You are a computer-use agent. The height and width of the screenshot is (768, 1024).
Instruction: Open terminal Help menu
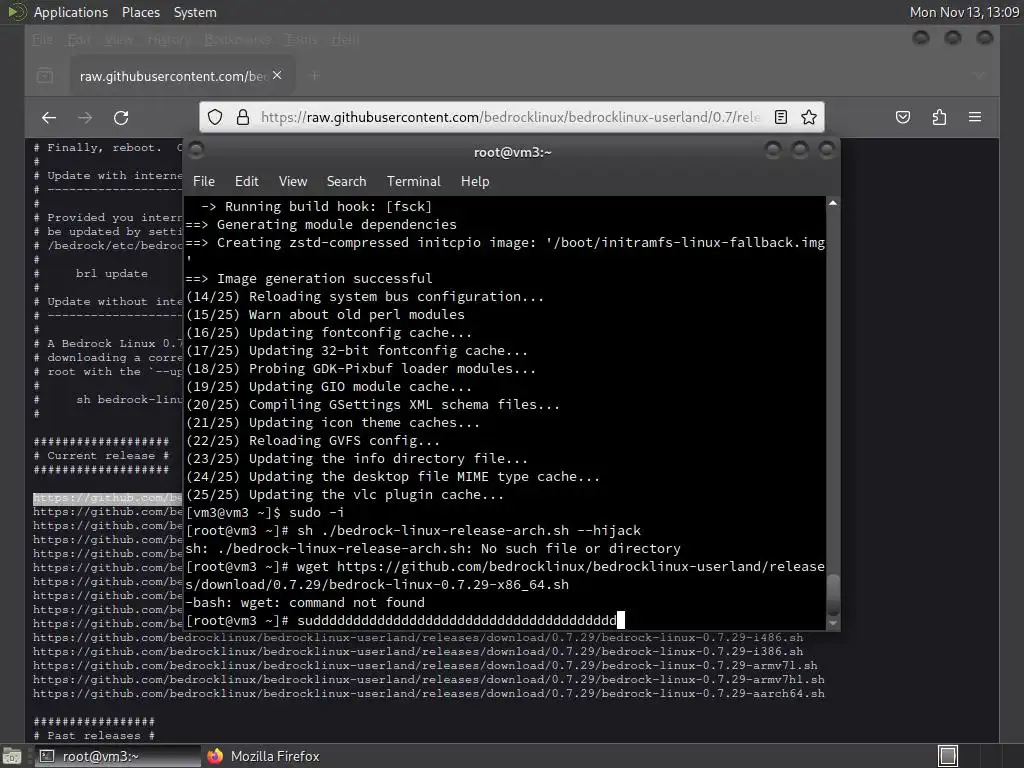[x=475, y=182]
